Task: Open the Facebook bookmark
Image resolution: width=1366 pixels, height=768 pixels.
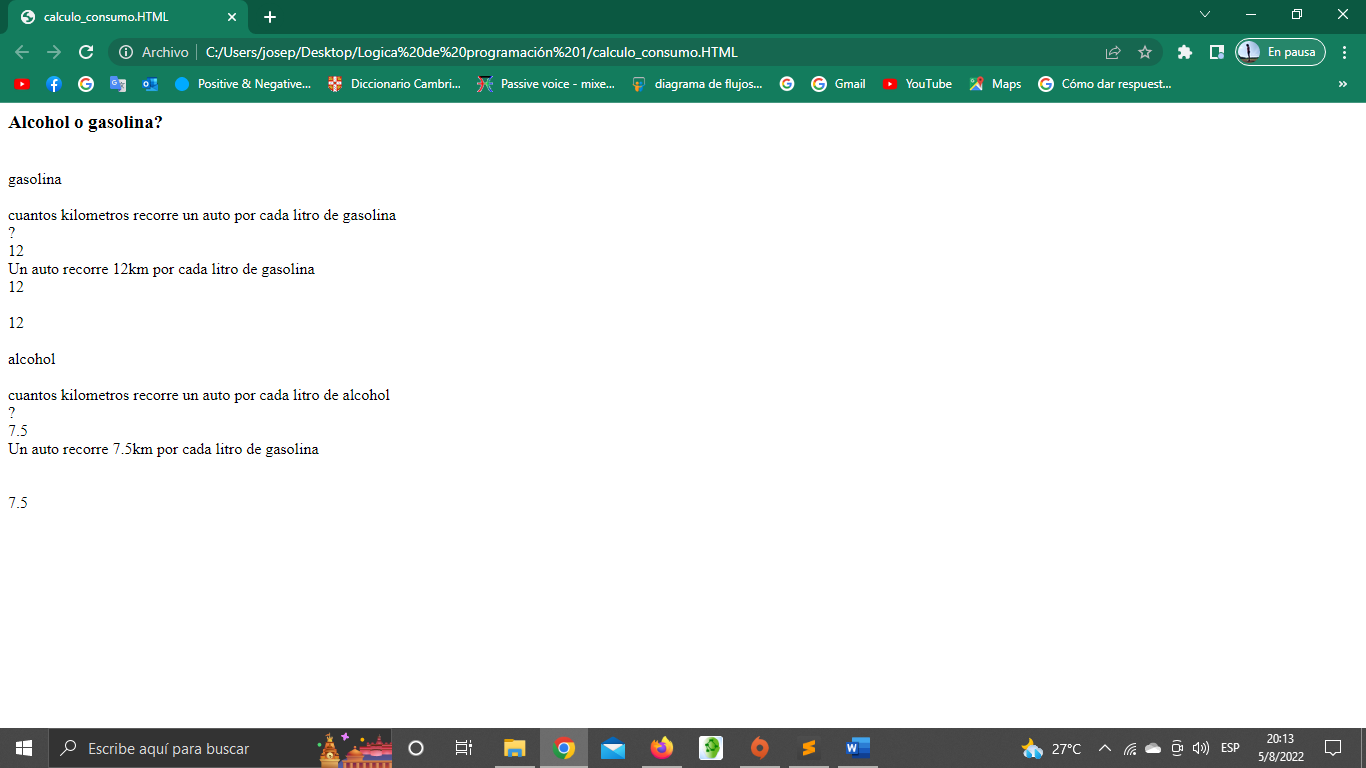Action: point(54,84)
